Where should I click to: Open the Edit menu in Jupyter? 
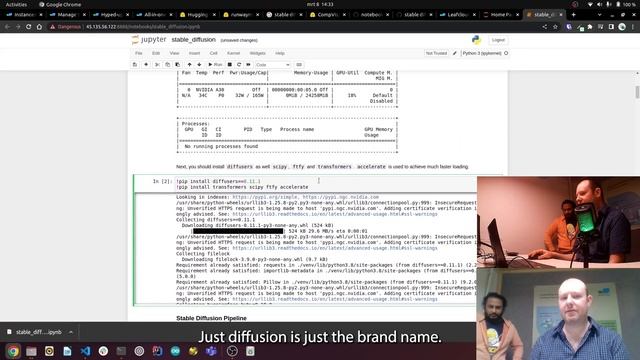tap(156, 53)
